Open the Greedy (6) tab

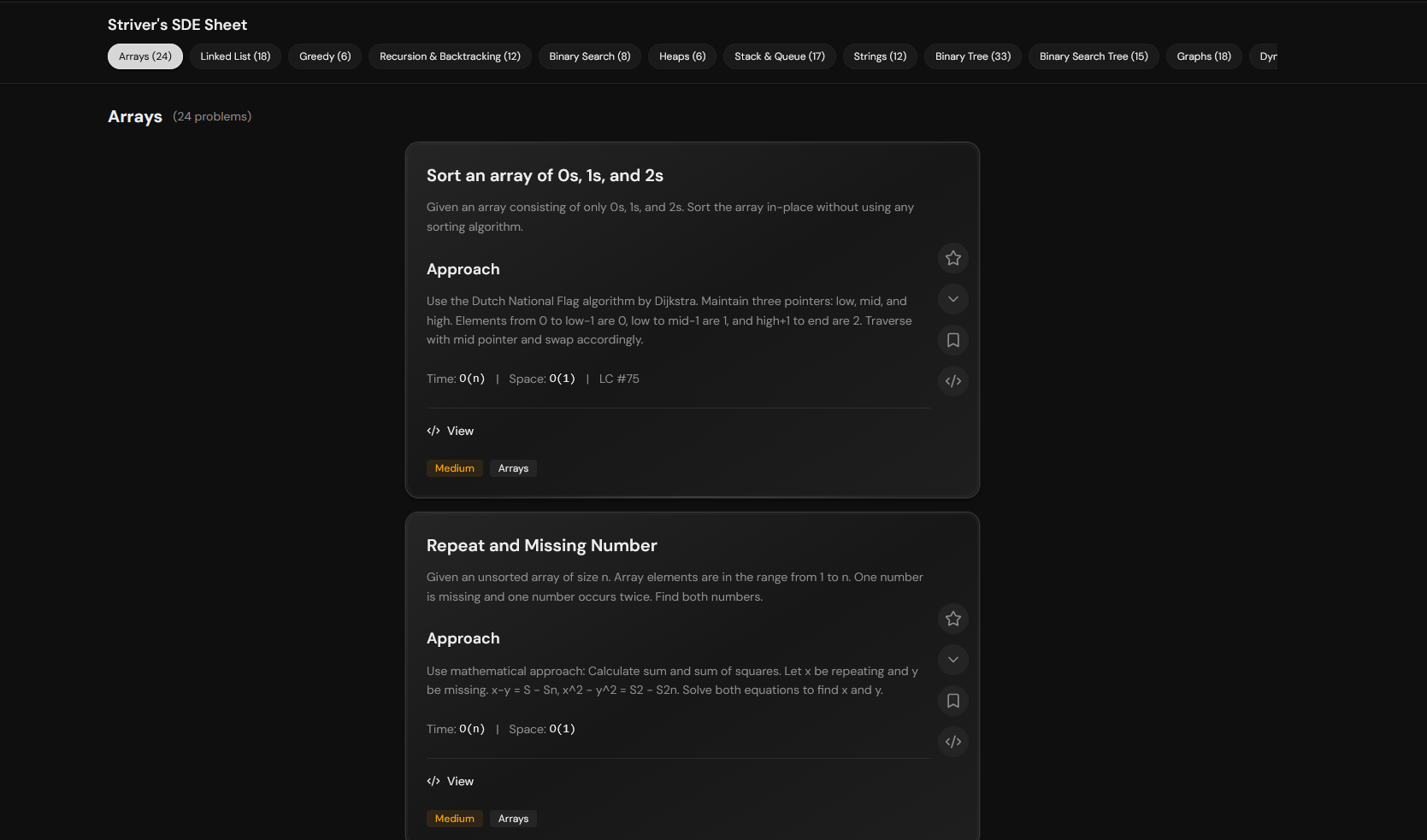coord(325,56)
